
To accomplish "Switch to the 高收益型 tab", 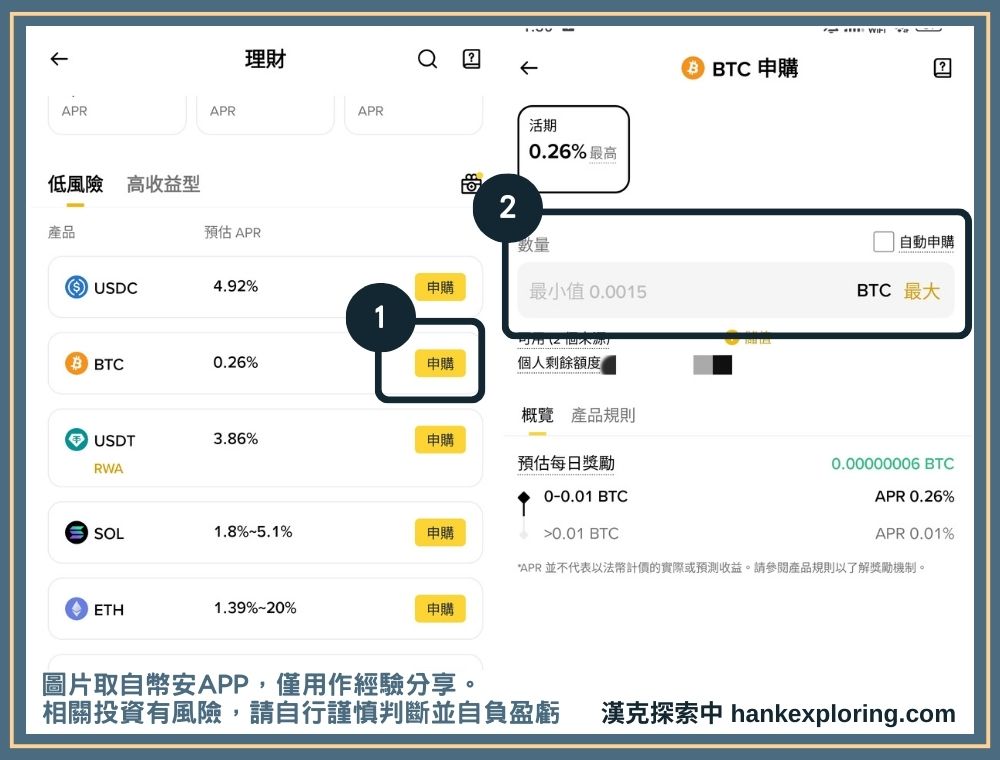I will click(x=163, y=184).
